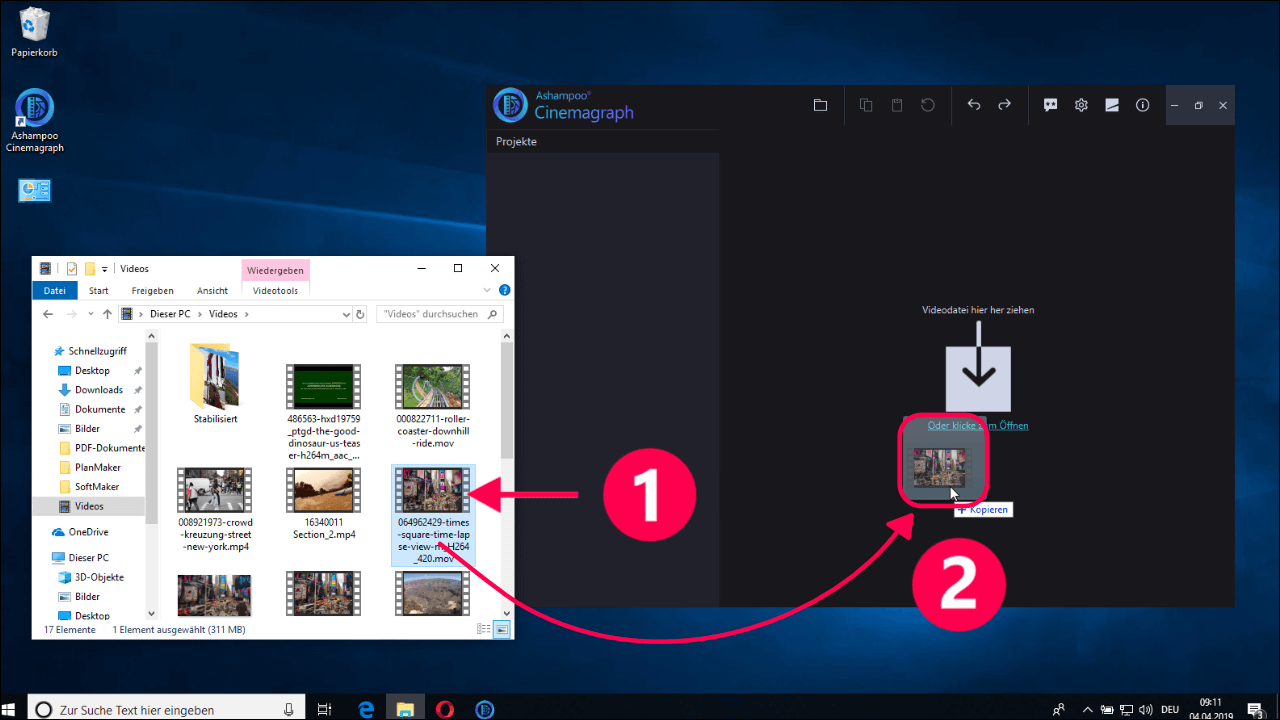Switch Explorer to large icons view

pyautogui.click(x=502, y=629)
